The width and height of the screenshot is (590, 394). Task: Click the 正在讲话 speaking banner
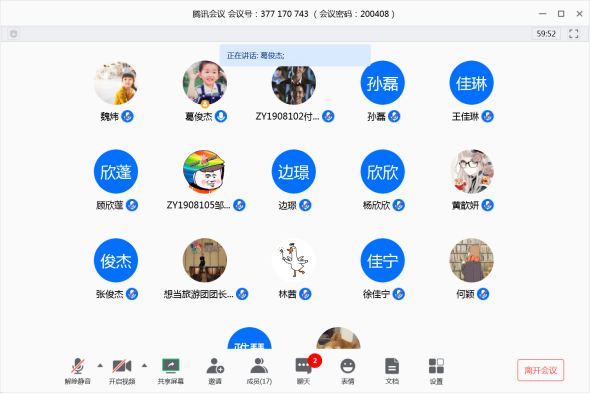click(295, 55)
